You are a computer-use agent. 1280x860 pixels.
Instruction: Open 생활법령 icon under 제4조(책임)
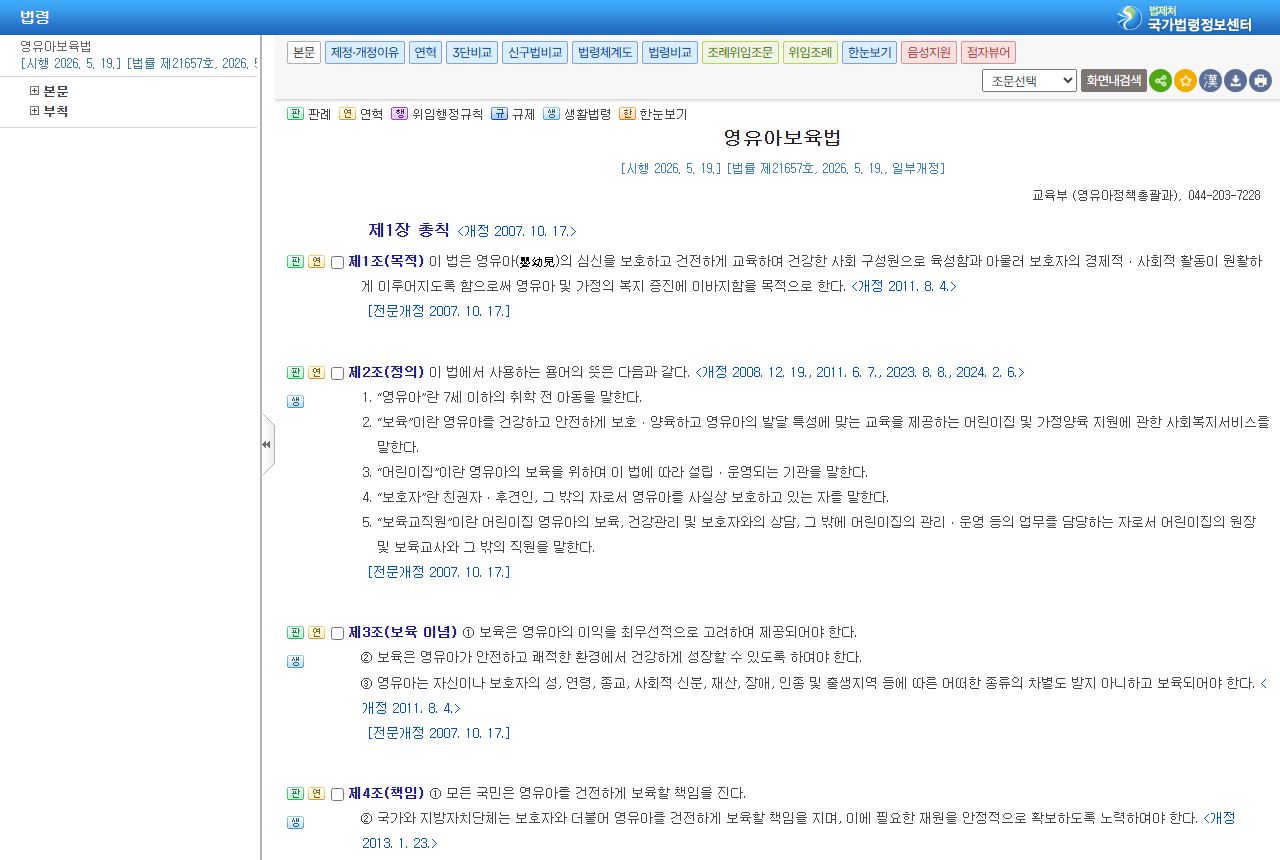295,822
